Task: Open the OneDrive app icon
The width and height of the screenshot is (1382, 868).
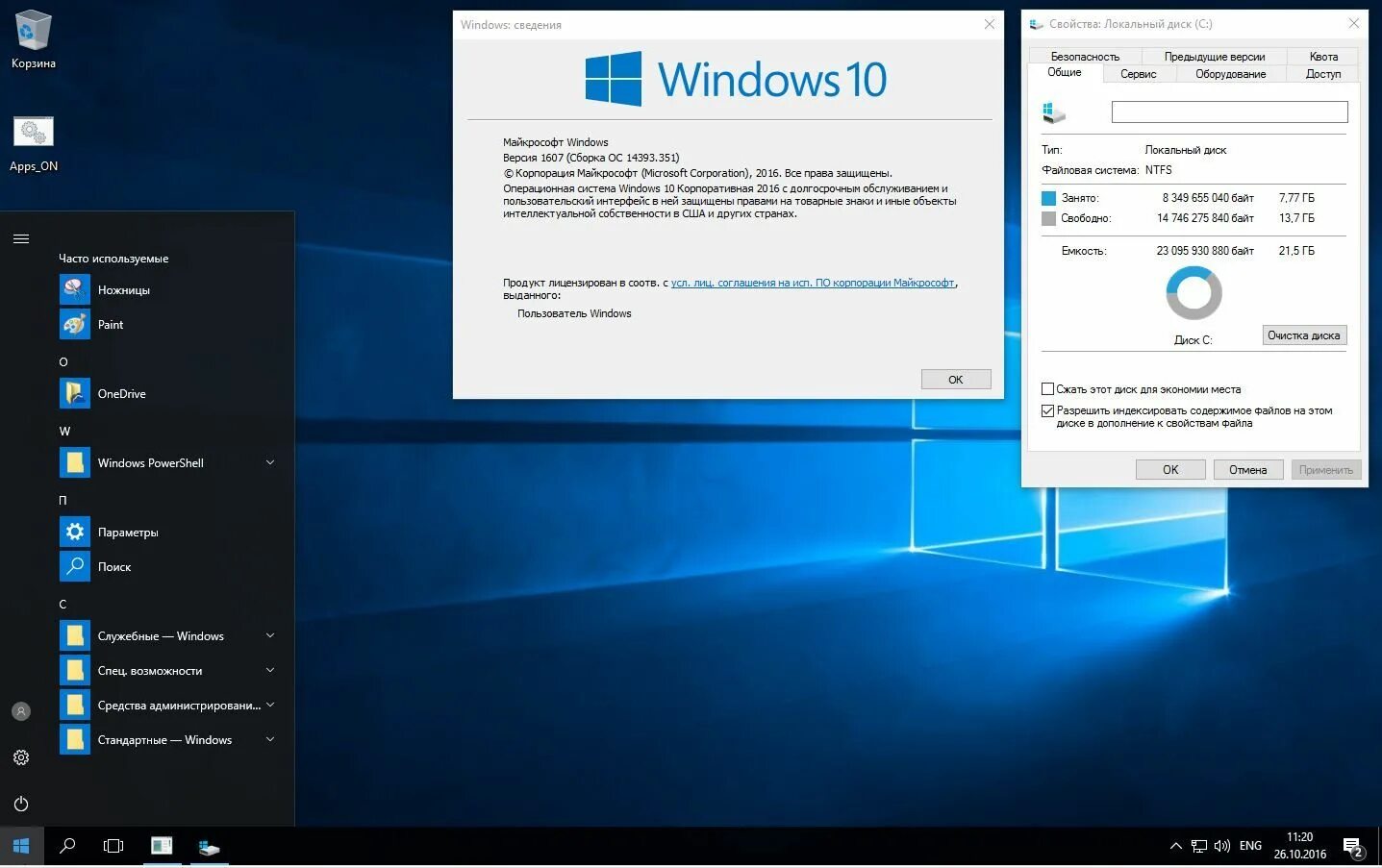Action: [75, 393]
